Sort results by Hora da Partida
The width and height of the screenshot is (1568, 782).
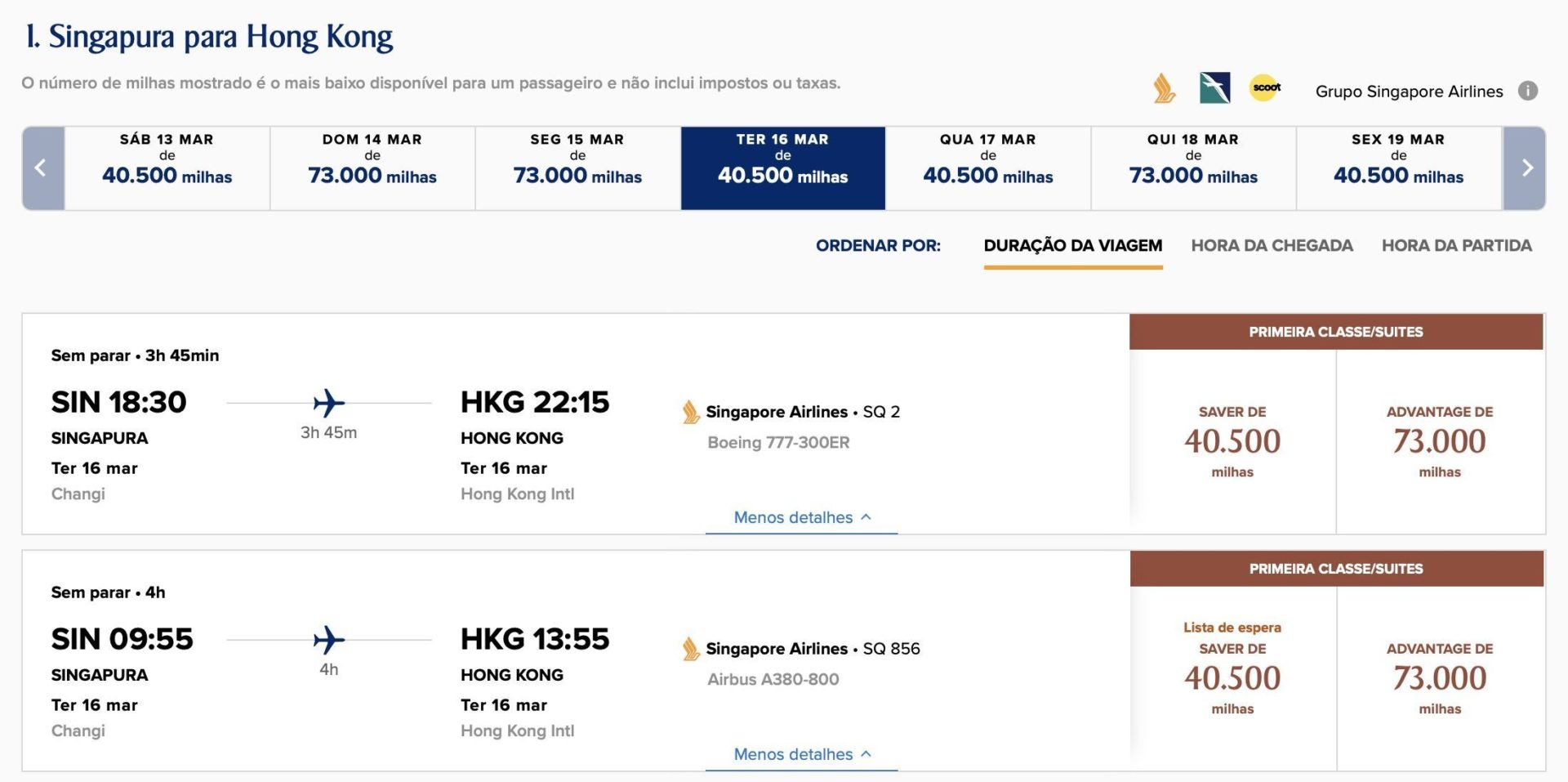1456,245
